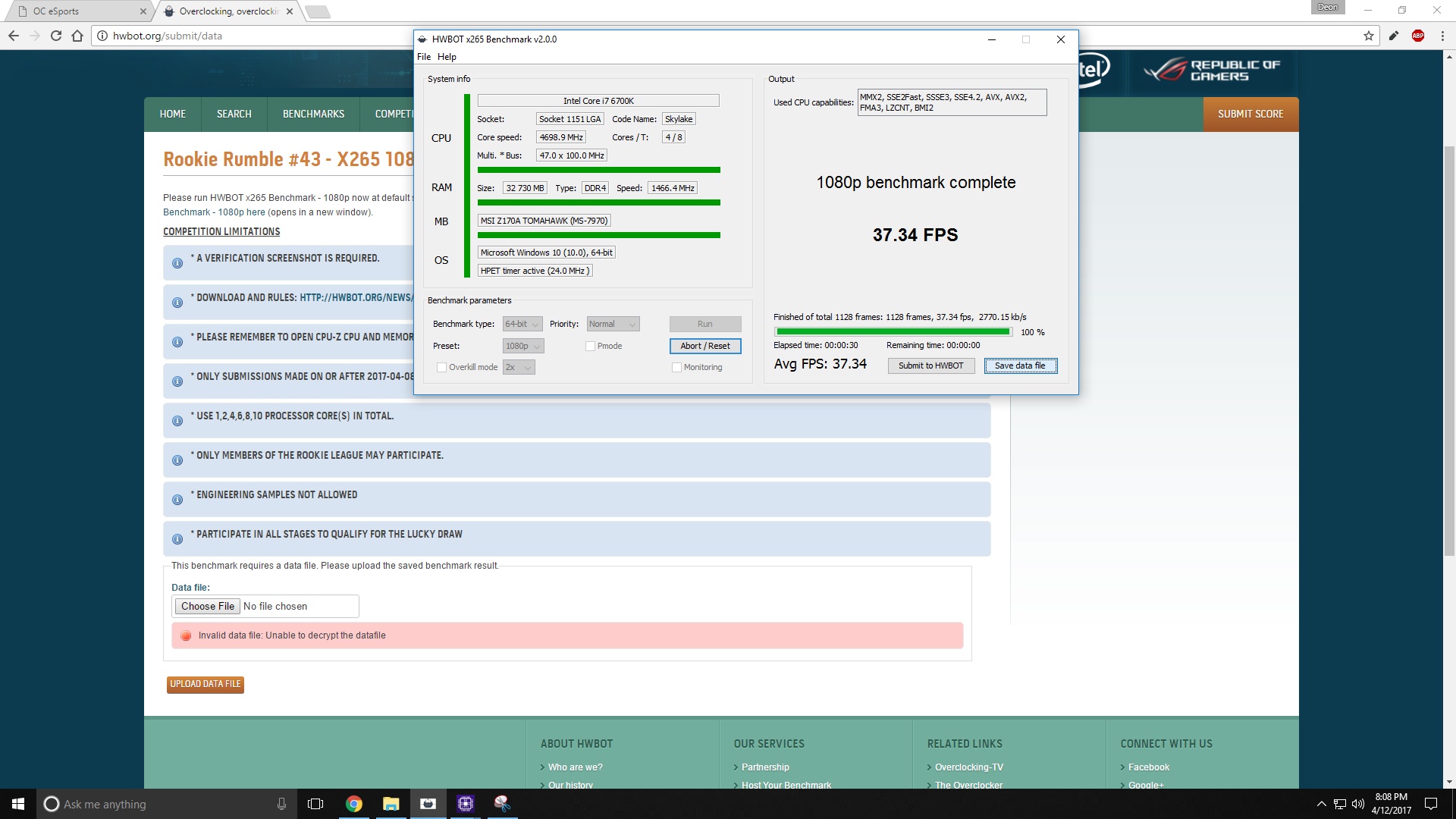Open the Action Center notifications icon
The height and width of the screenshot is (819, 1456).
1431,804
